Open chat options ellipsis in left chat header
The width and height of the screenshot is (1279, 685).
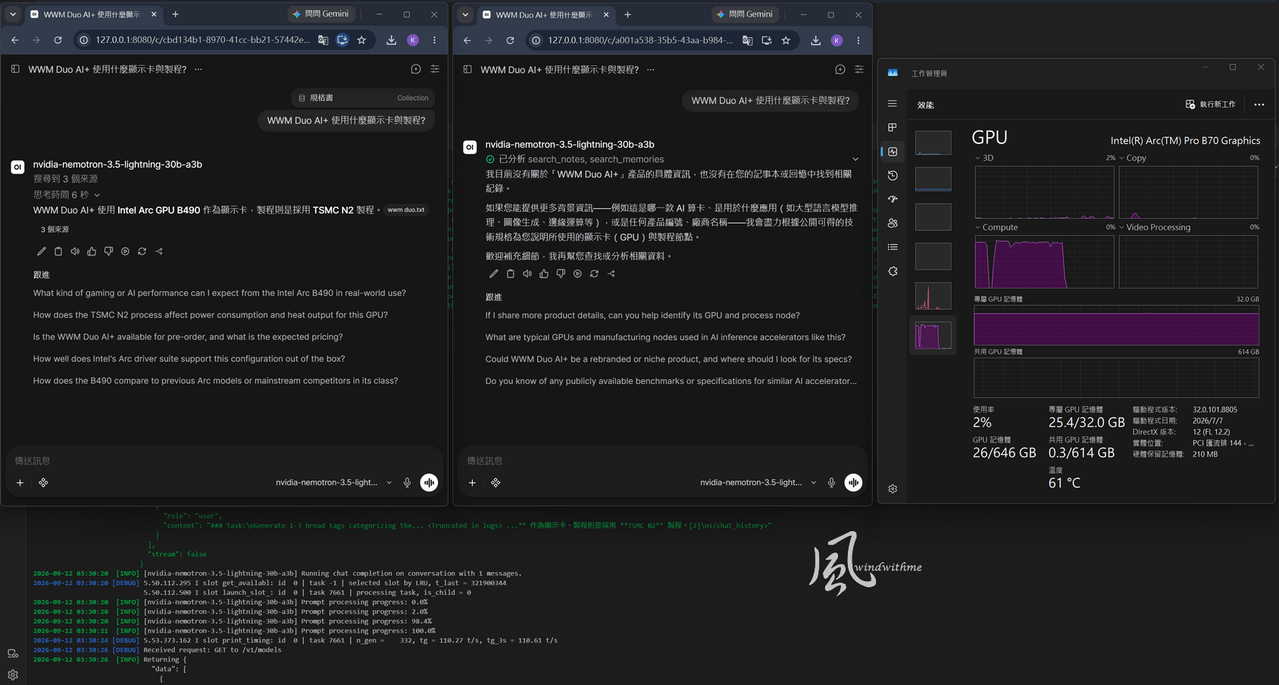click(x=198, y=69)
